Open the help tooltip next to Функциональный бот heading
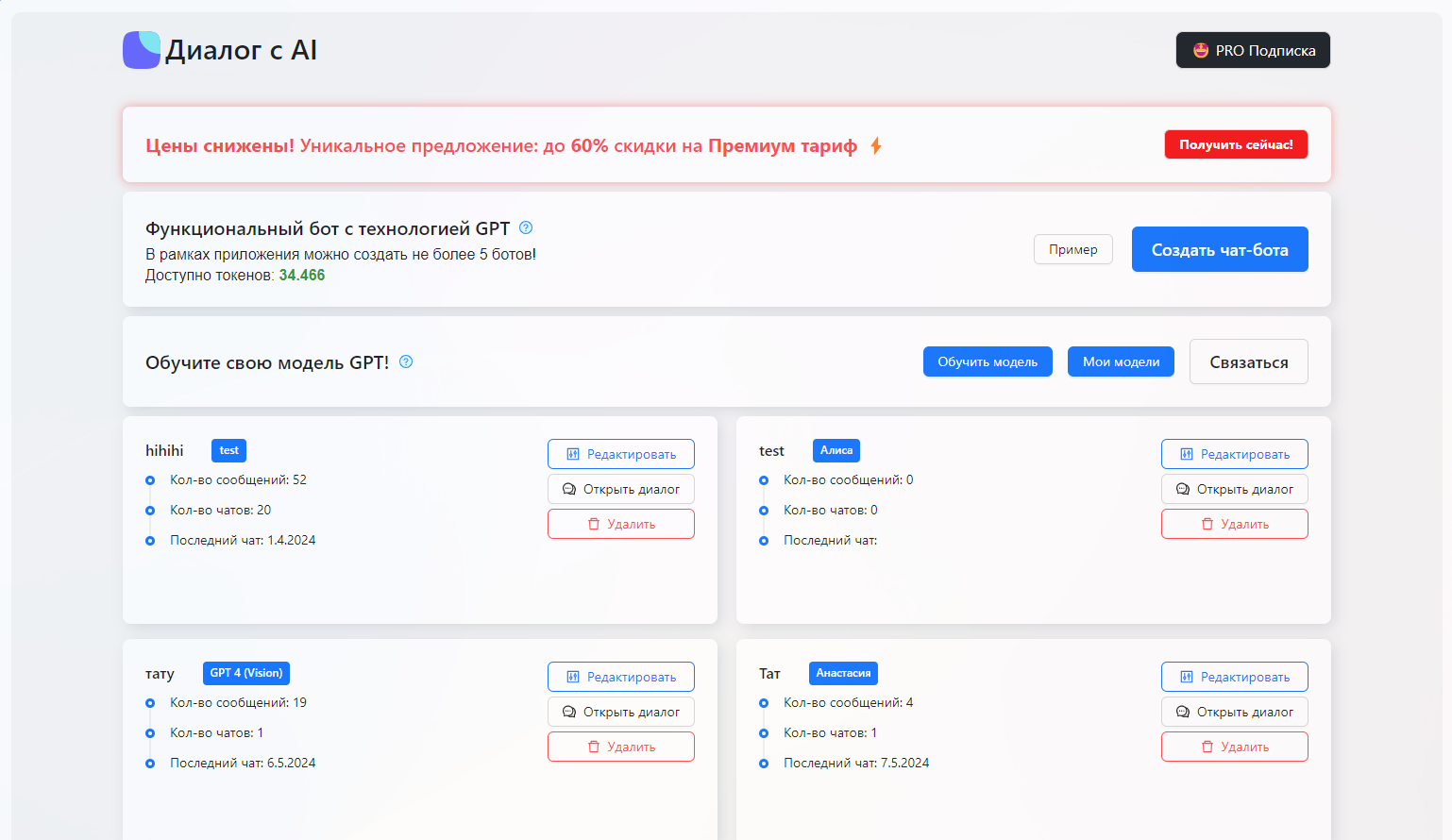Screen dimensions: 1452x840 pyautogui.click(x=526, y=227)
